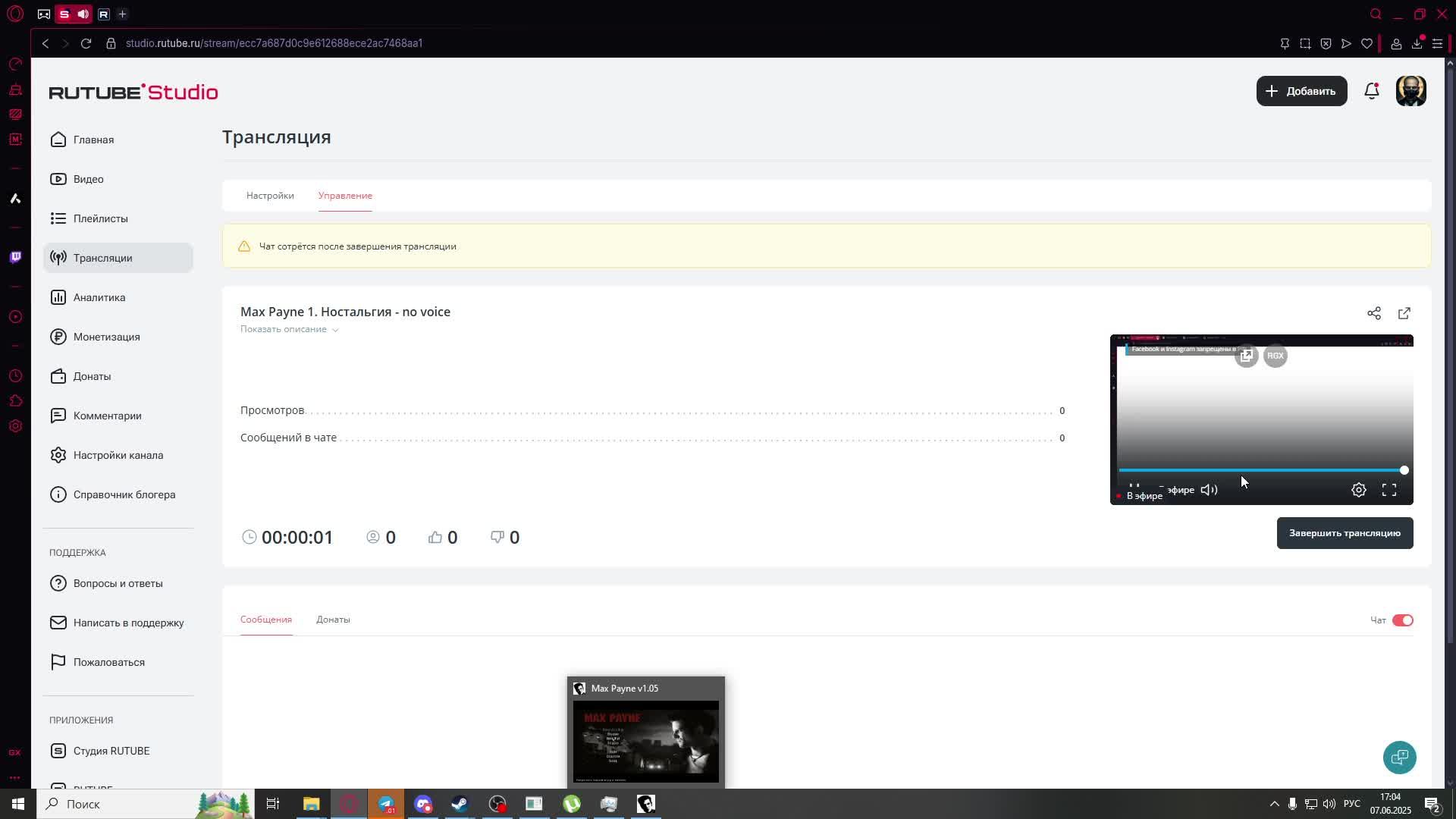This screenshot has width=1456, height=819.
Task: Open Opera downloads icon
Action: tap(1417, 43)
